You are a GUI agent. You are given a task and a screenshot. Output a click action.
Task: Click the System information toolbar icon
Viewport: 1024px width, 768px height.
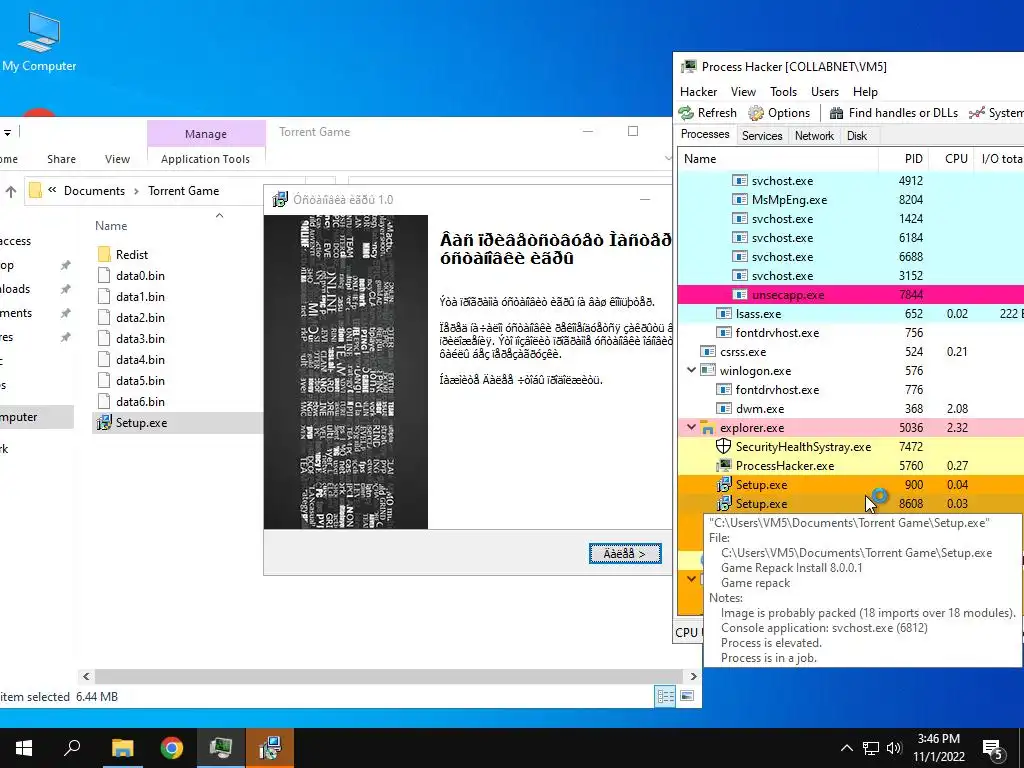(x=977, y=113)
